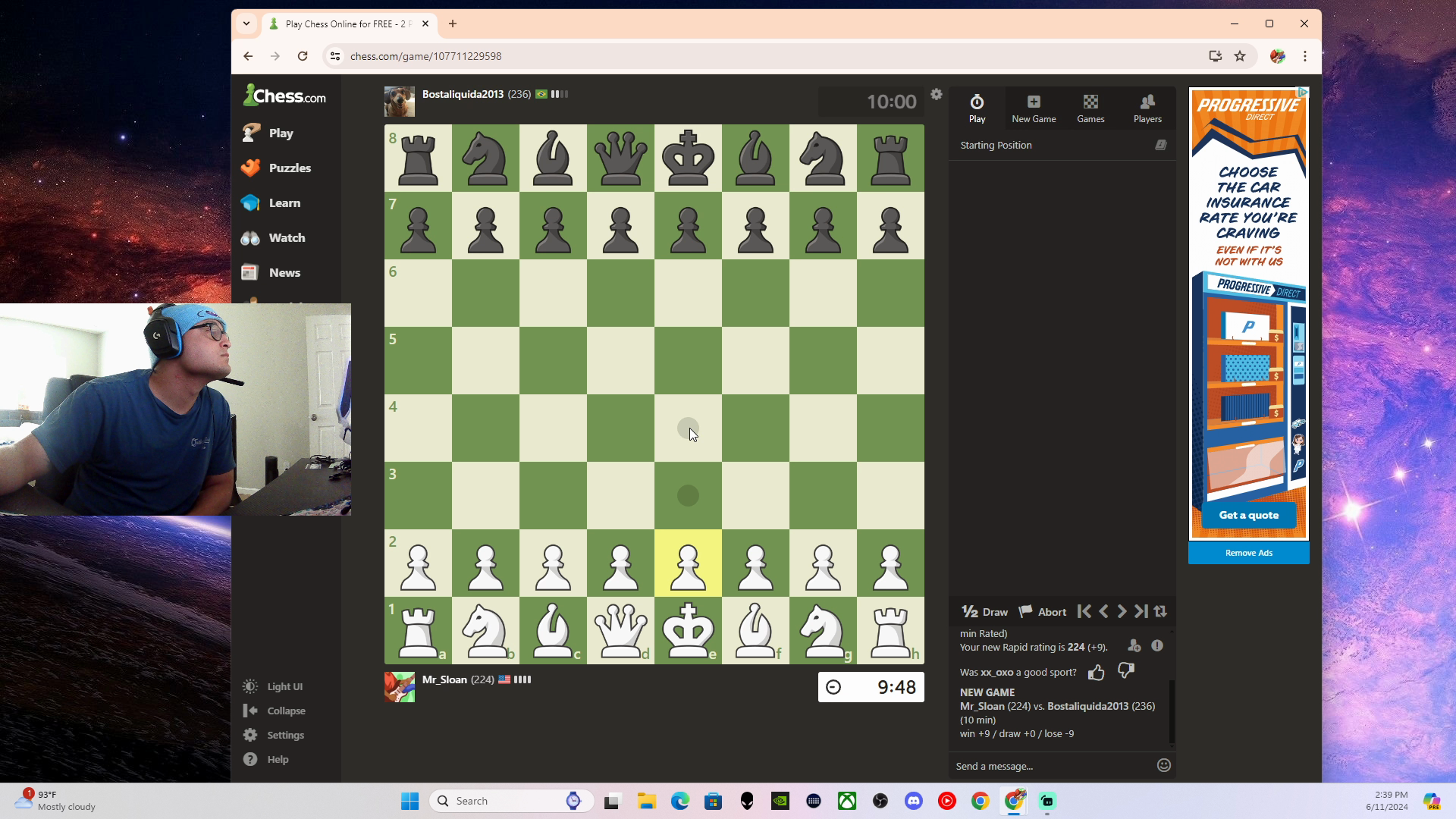Step forward one move
The image size is (1456, 819).
coord(1122,611)
